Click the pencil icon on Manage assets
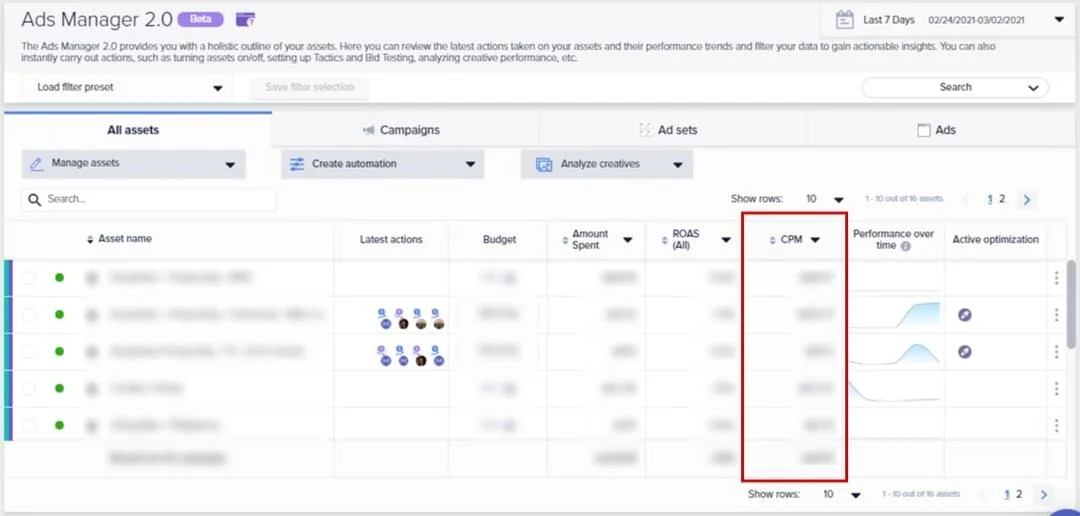The height and width of the screenshot is (516, 1080). point(37,164)
